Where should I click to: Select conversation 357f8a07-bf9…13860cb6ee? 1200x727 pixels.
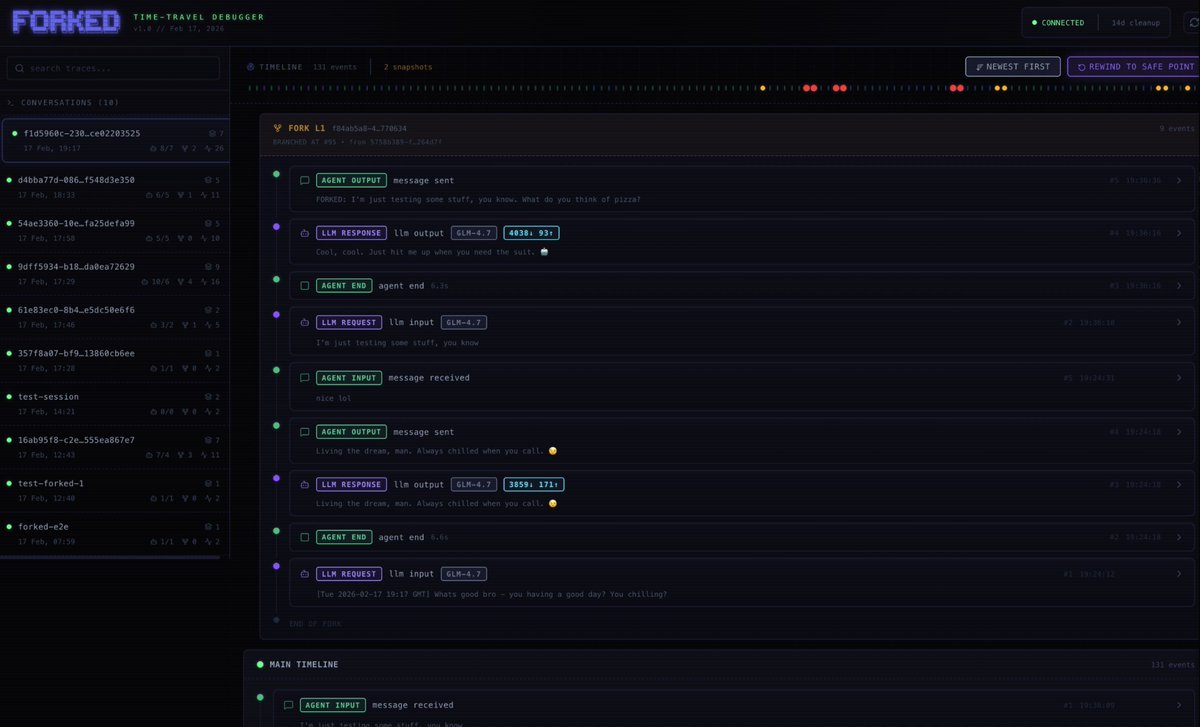tap(115, 360)
